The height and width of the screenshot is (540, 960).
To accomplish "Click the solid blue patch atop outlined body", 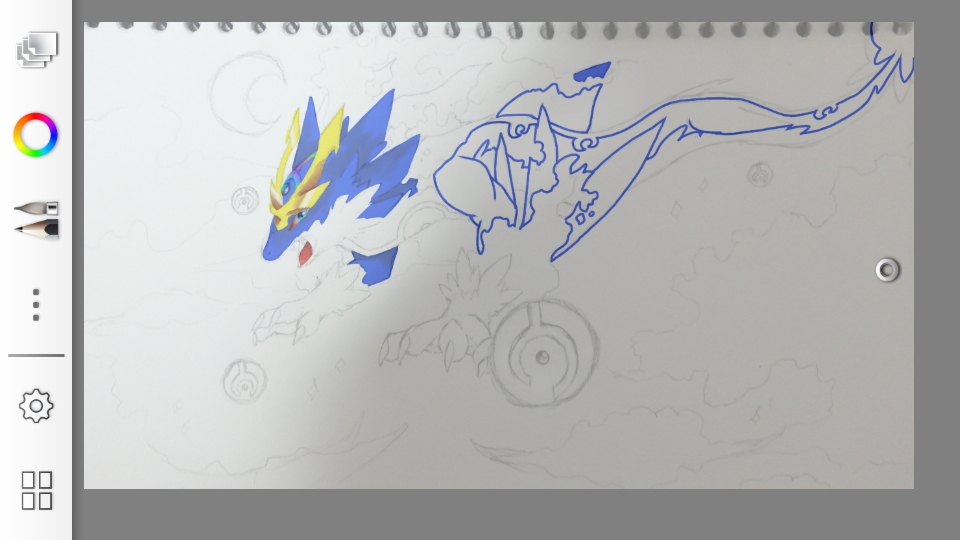I will tap(593, 72).
